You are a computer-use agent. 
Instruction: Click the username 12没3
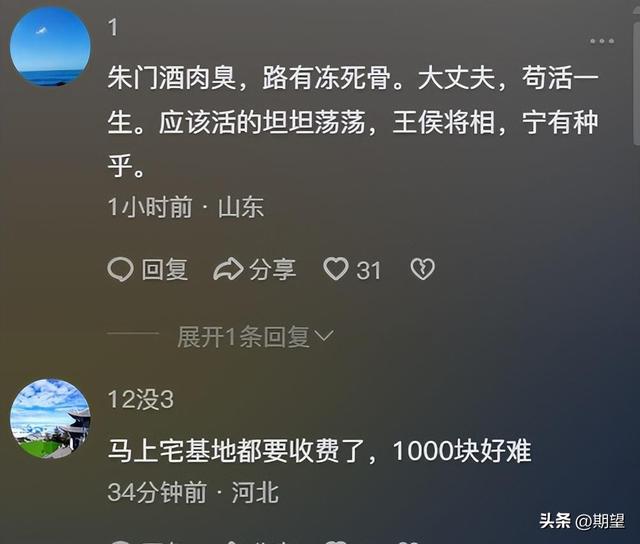point(141,400)
